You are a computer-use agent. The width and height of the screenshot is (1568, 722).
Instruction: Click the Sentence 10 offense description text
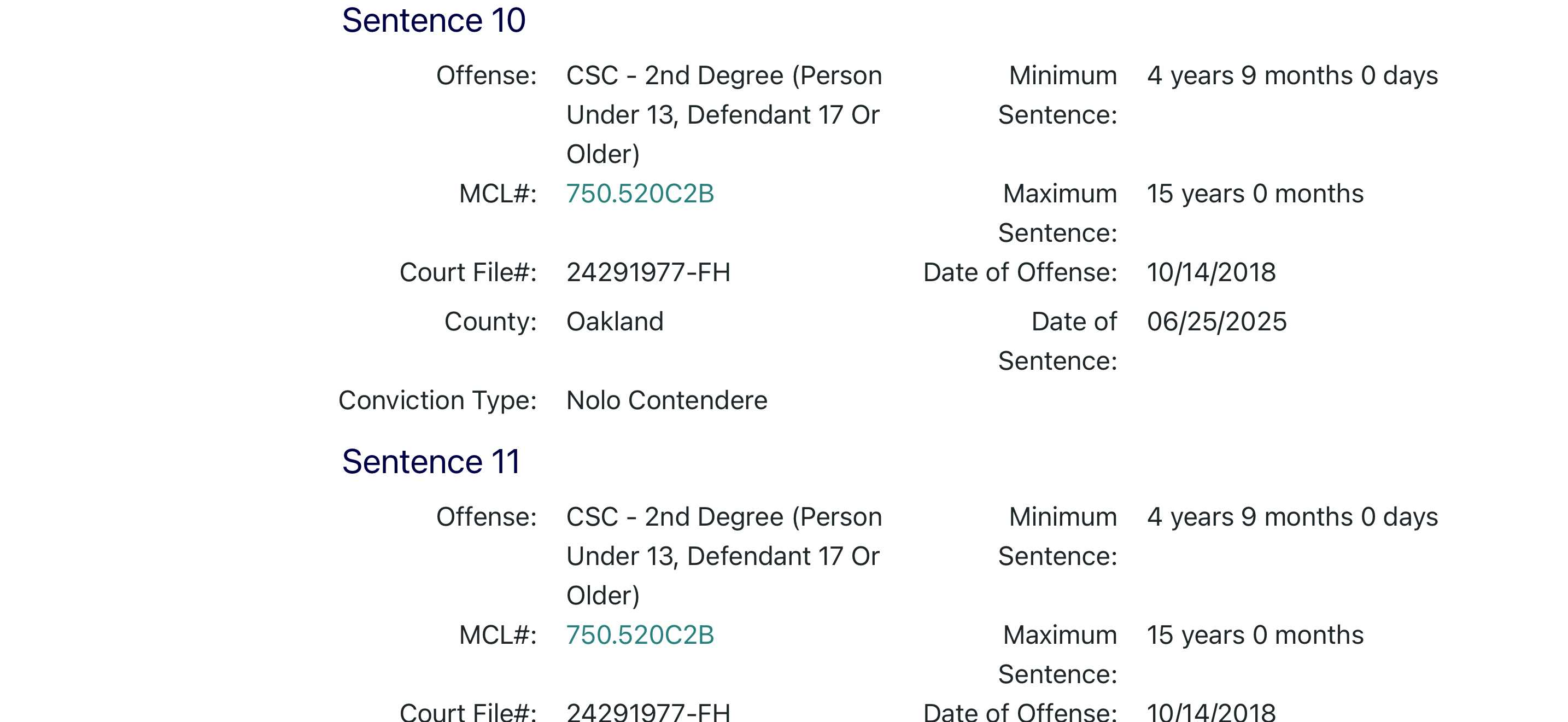coord(723,114)
